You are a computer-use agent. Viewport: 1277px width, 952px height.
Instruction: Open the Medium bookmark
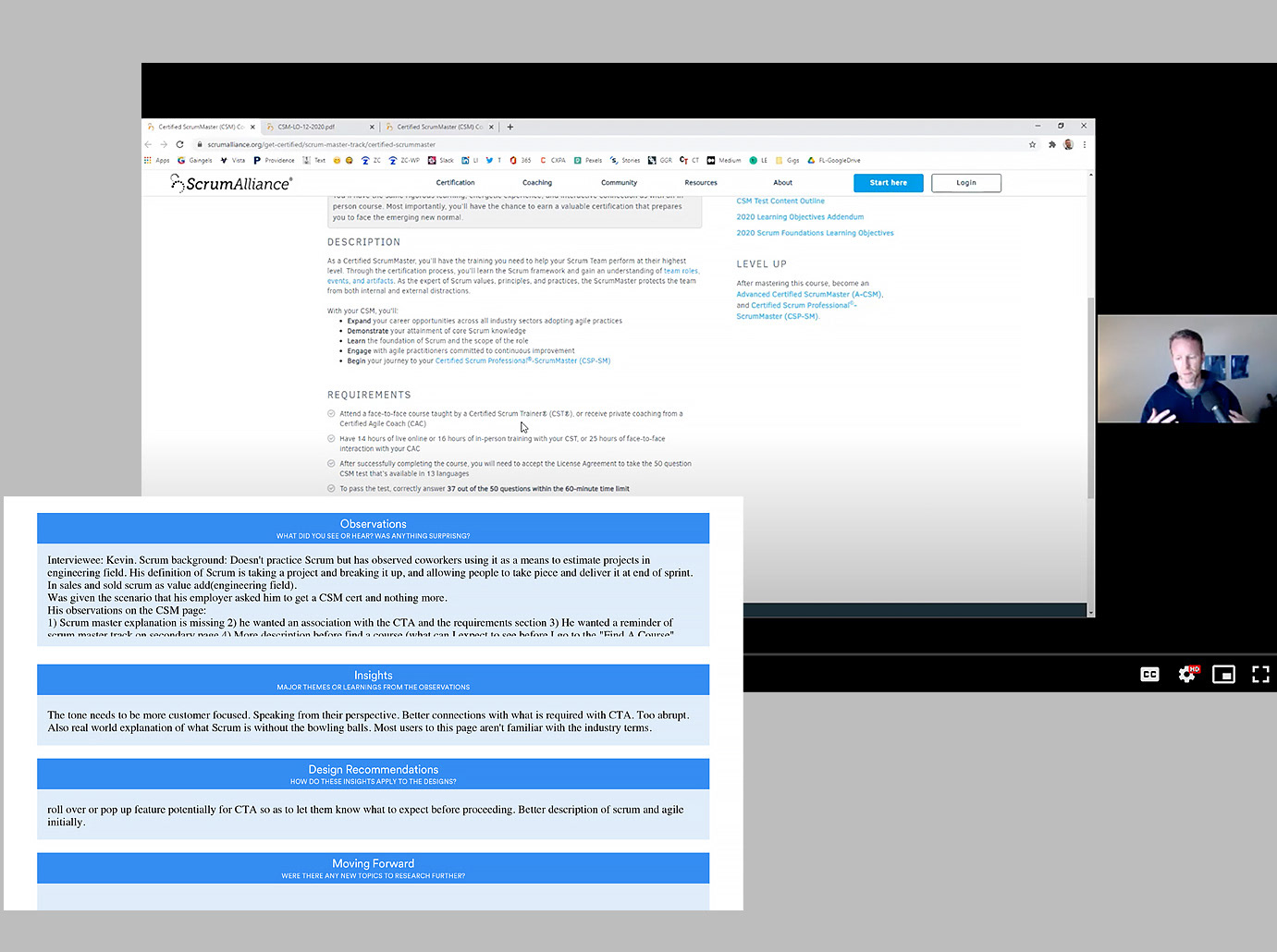click(724, 160)
